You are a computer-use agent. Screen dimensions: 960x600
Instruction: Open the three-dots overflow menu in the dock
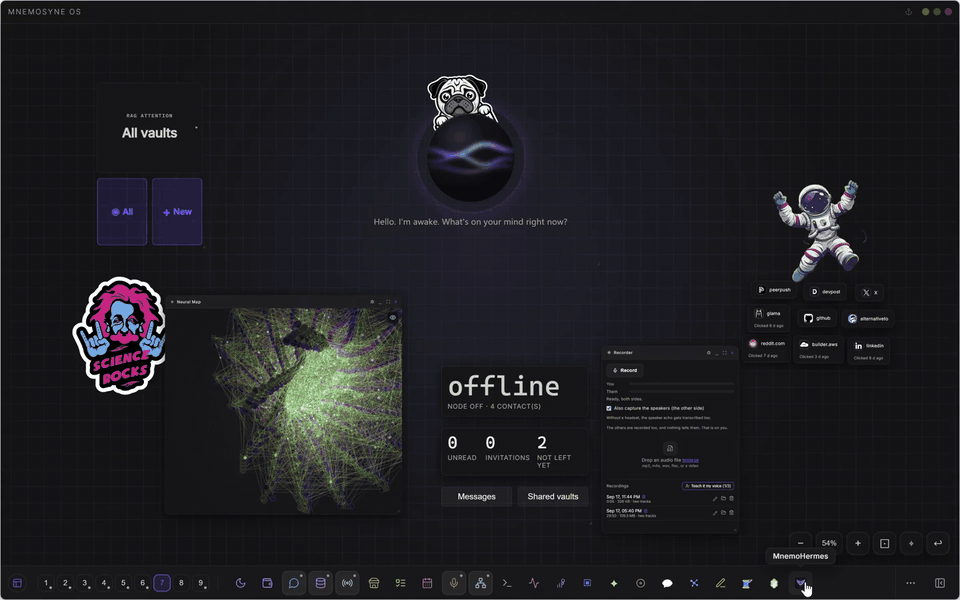tap(910, 583)
